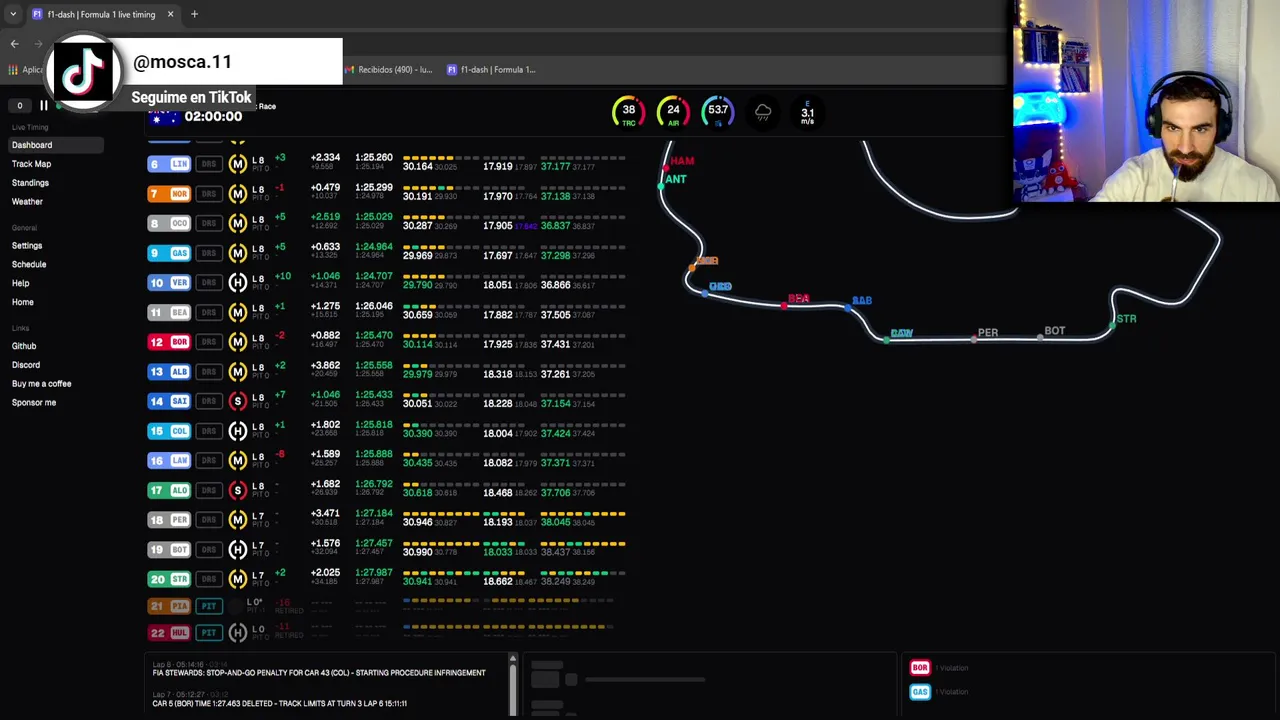Click the rain cloud weather icon
The height and width of the screenshot is (720, 1280).
tap(763, 113)
